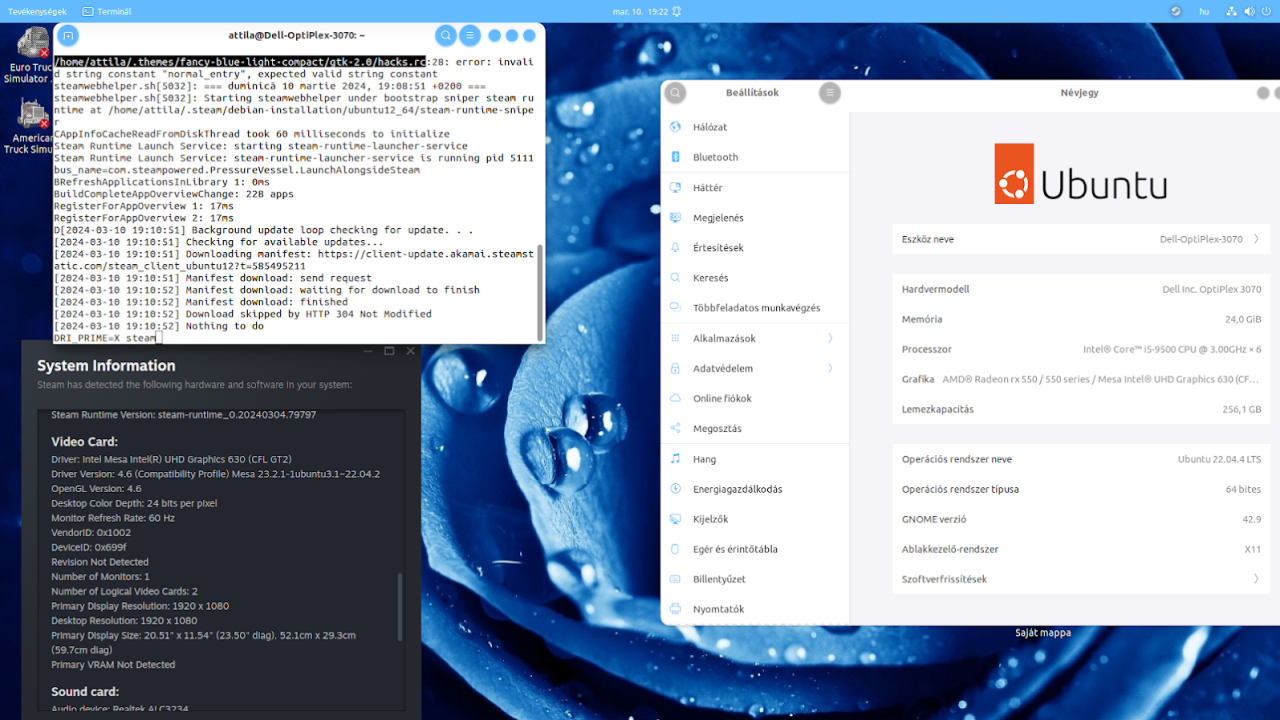The image size is (1280, 720).
Task: Open Keresés search settings
Action: point(755,278)
